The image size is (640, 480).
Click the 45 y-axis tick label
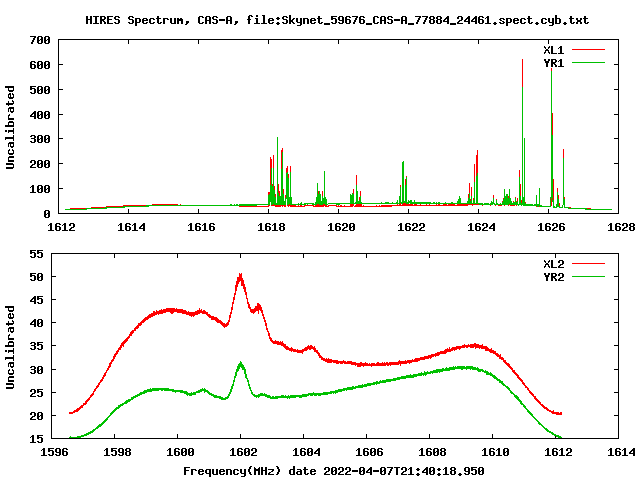pyautogui.click(x=36, y=300)
